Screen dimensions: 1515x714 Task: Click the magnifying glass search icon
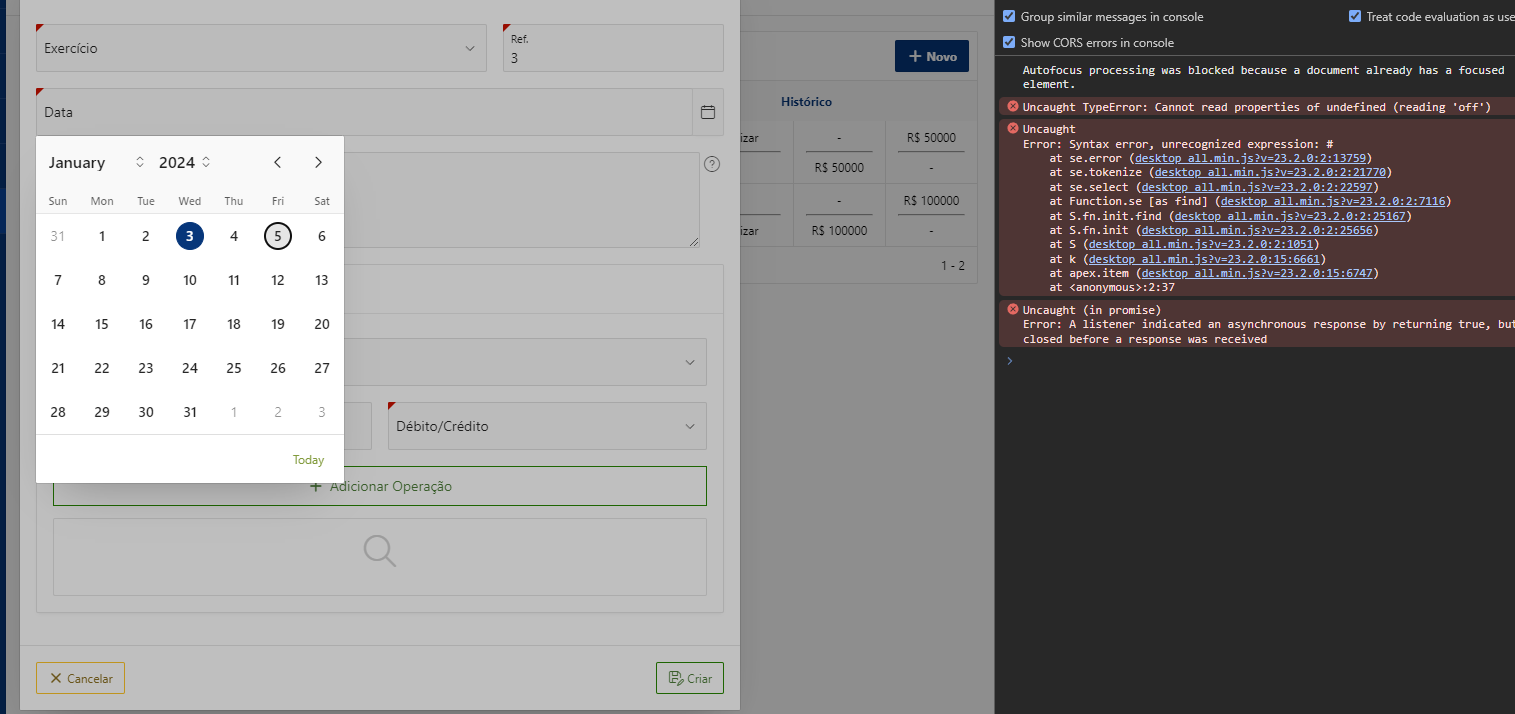pos(379,550)
